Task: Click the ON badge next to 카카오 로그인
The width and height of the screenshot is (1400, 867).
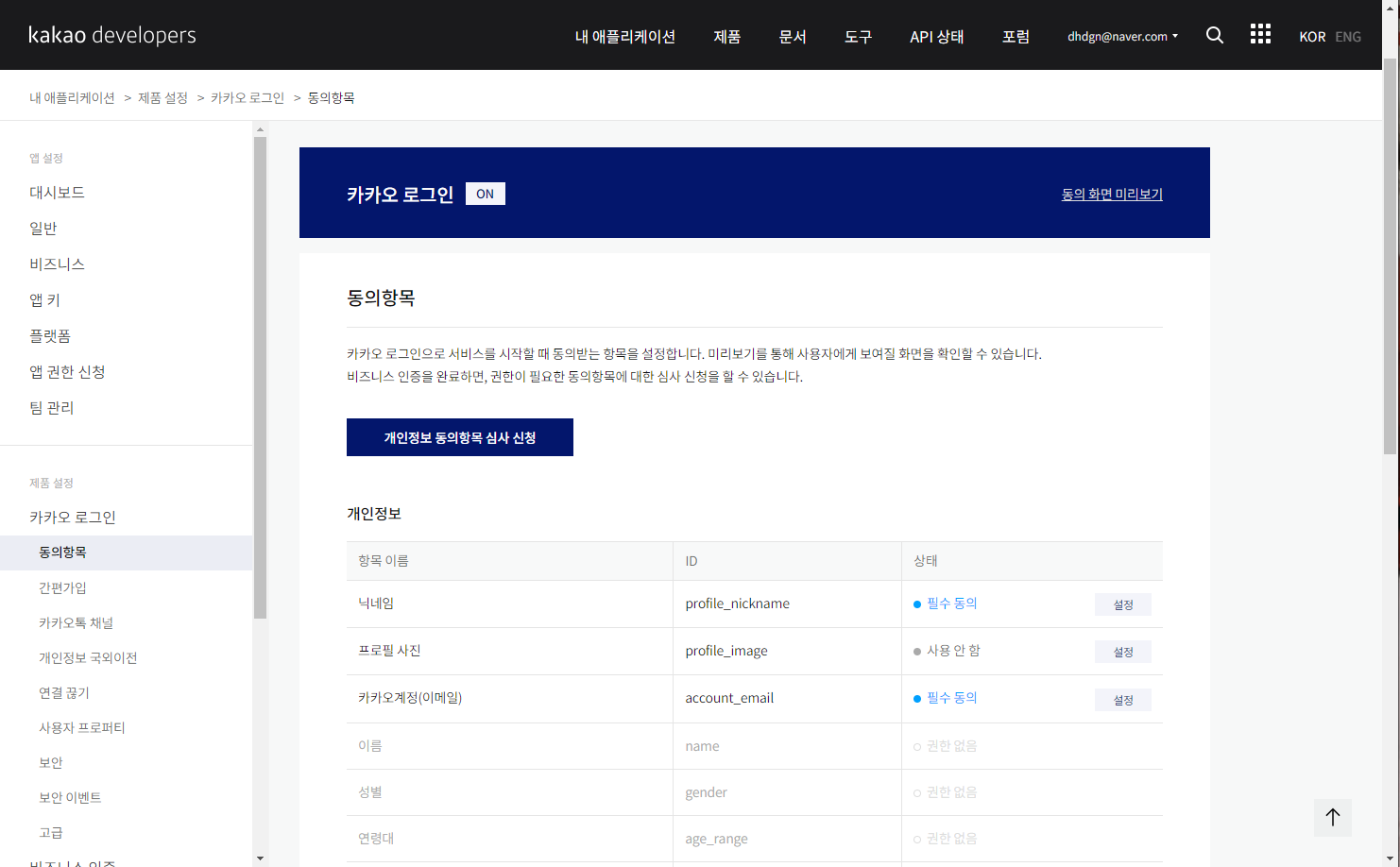Action: tap(486, 194)
